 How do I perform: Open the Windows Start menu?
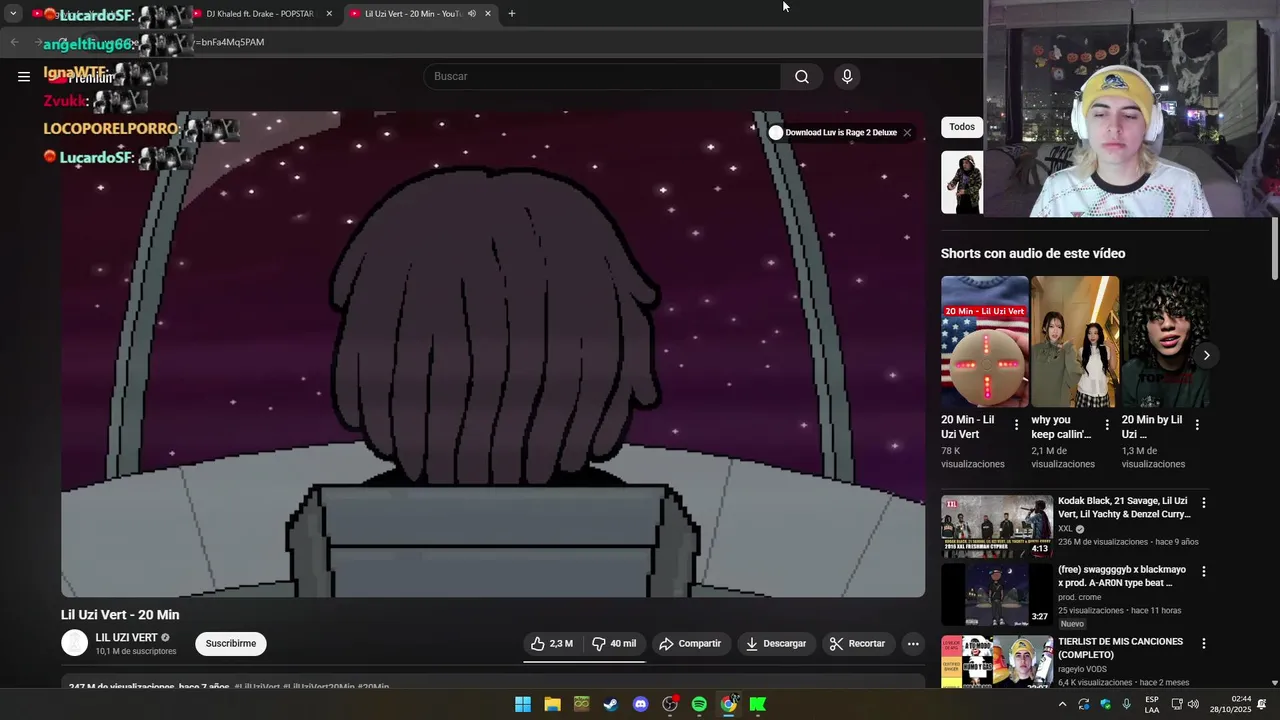(x=523, y=704)
